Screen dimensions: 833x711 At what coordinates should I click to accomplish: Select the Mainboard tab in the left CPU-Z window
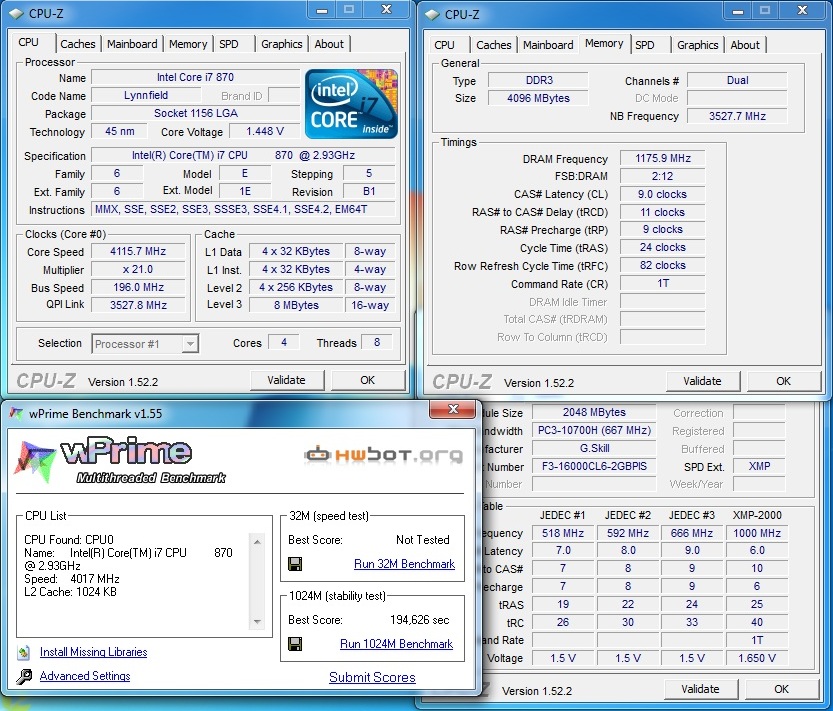[132, 44]
